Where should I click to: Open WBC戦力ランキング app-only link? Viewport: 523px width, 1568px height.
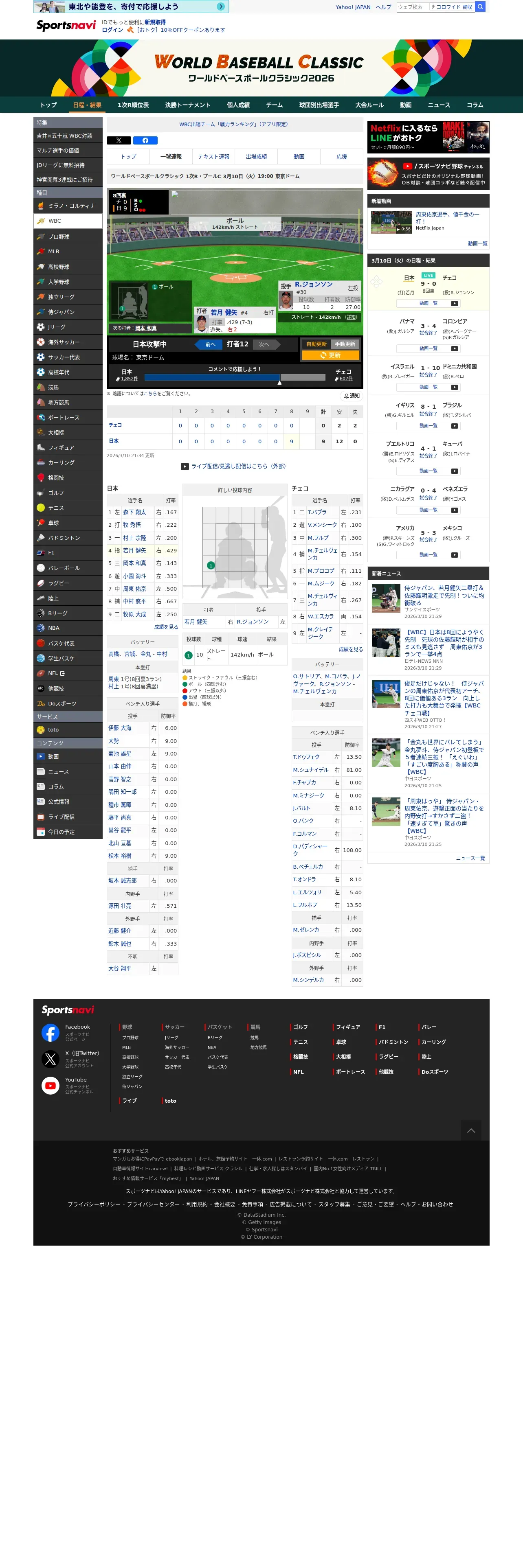pyautogui.click(x=234, y=124)
